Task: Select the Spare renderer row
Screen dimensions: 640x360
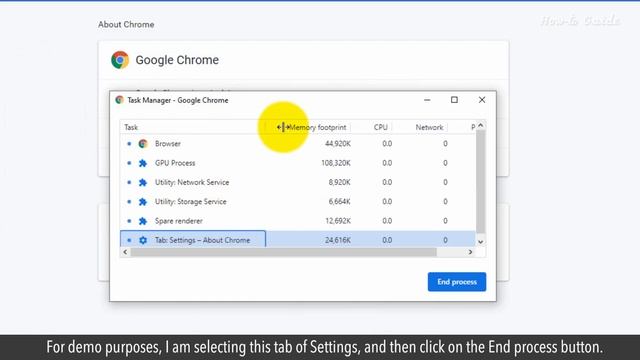Action: click(298, 221)
